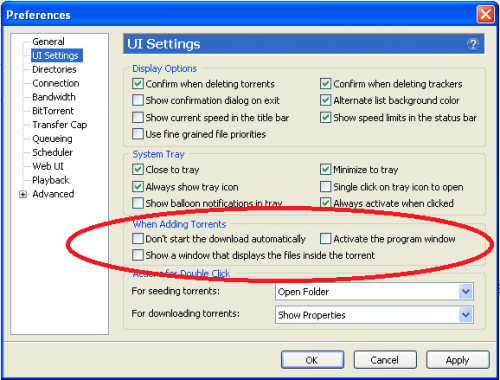Open the Connection preferences page

56,83
